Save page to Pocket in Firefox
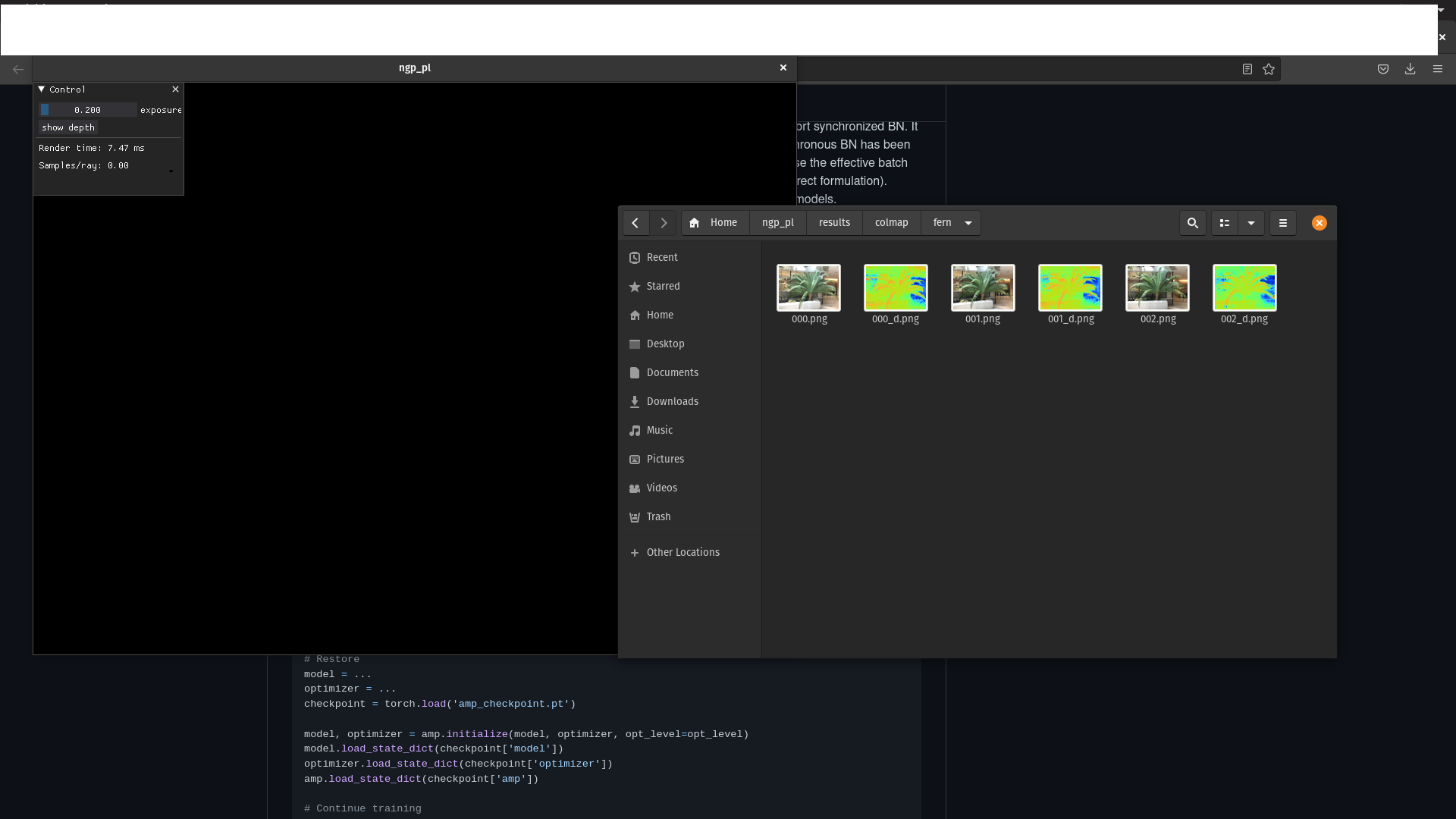This screenshot has width=1456, height=819. [1382, 69]
